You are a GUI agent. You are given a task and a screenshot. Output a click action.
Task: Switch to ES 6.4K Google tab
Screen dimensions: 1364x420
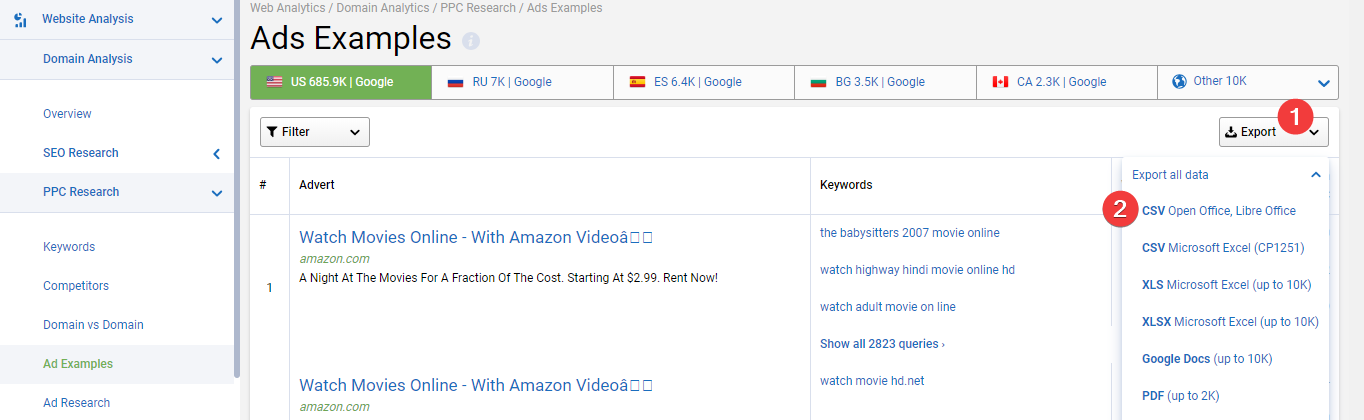tap(704, 82)
